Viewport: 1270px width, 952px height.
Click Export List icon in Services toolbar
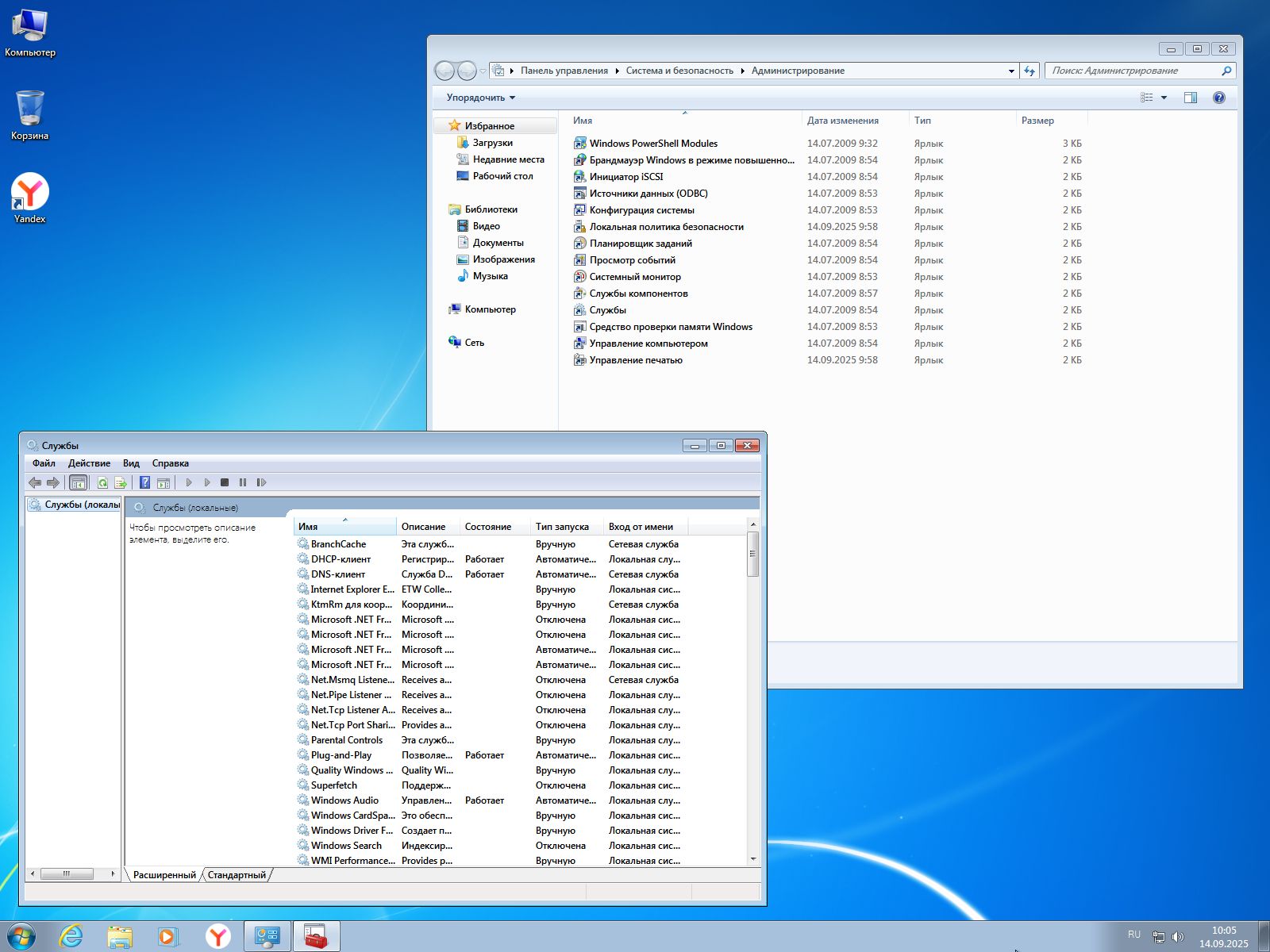121,482
